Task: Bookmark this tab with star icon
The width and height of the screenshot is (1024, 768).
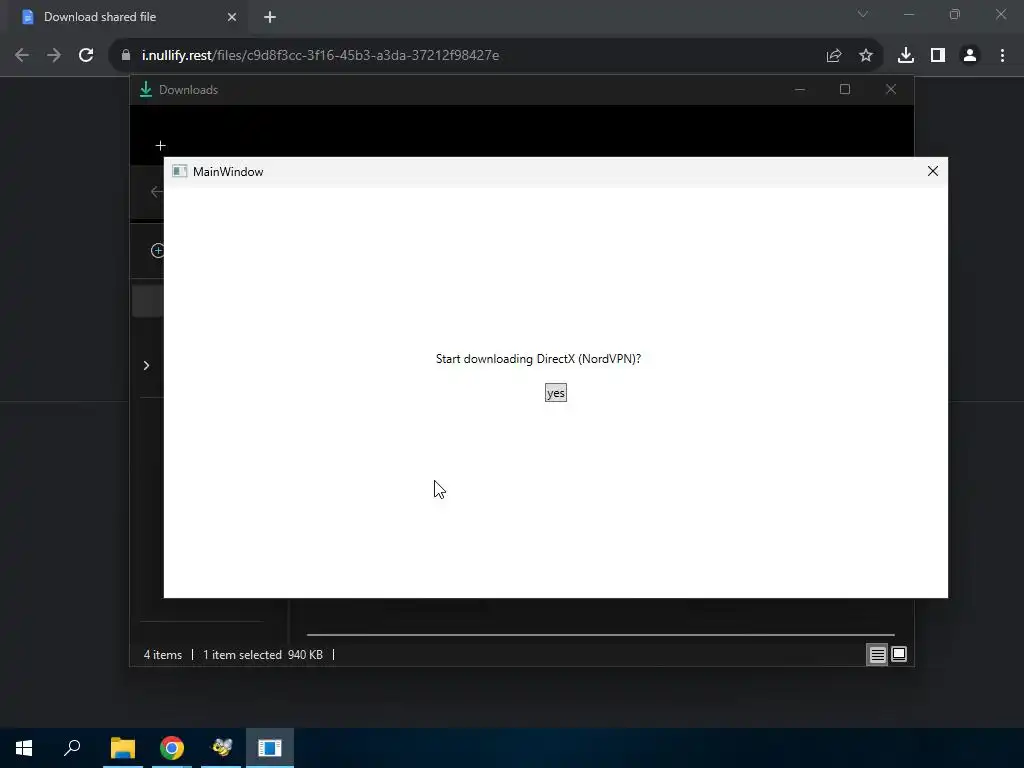Action: (866, 56)
